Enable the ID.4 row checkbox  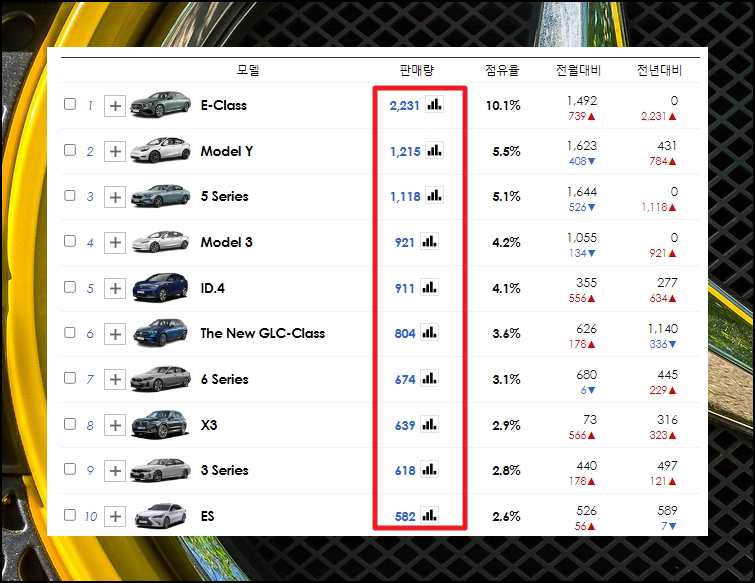(70, 287)
